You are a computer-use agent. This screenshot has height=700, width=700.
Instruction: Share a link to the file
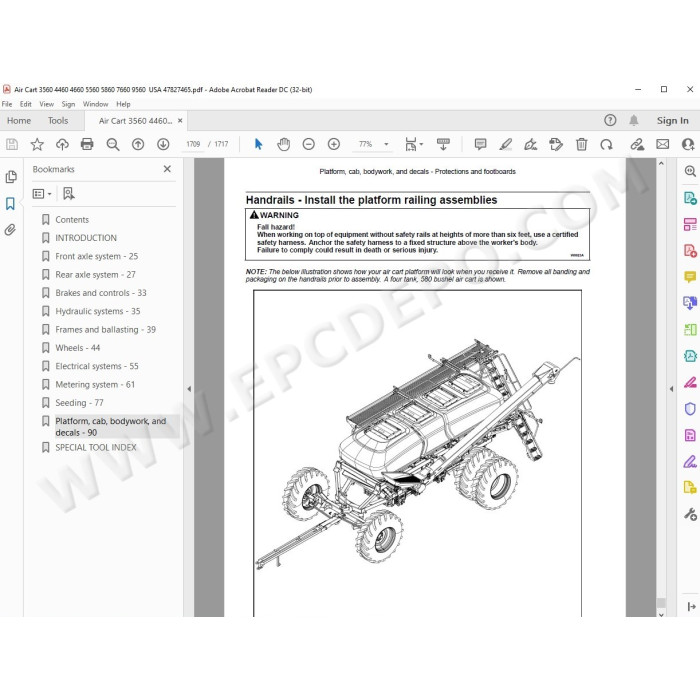[637, 144]
